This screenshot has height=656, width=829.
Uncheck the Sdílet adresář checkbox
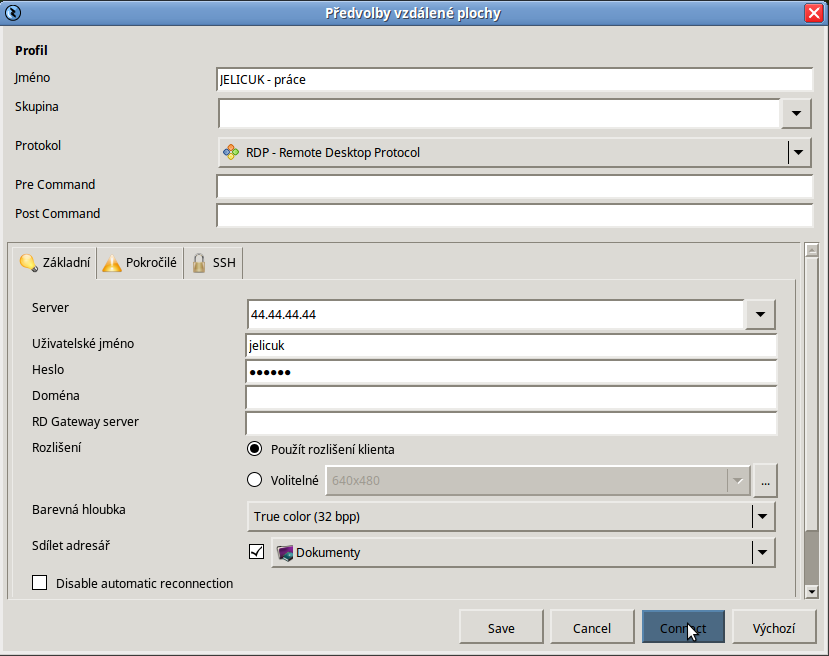256,552
